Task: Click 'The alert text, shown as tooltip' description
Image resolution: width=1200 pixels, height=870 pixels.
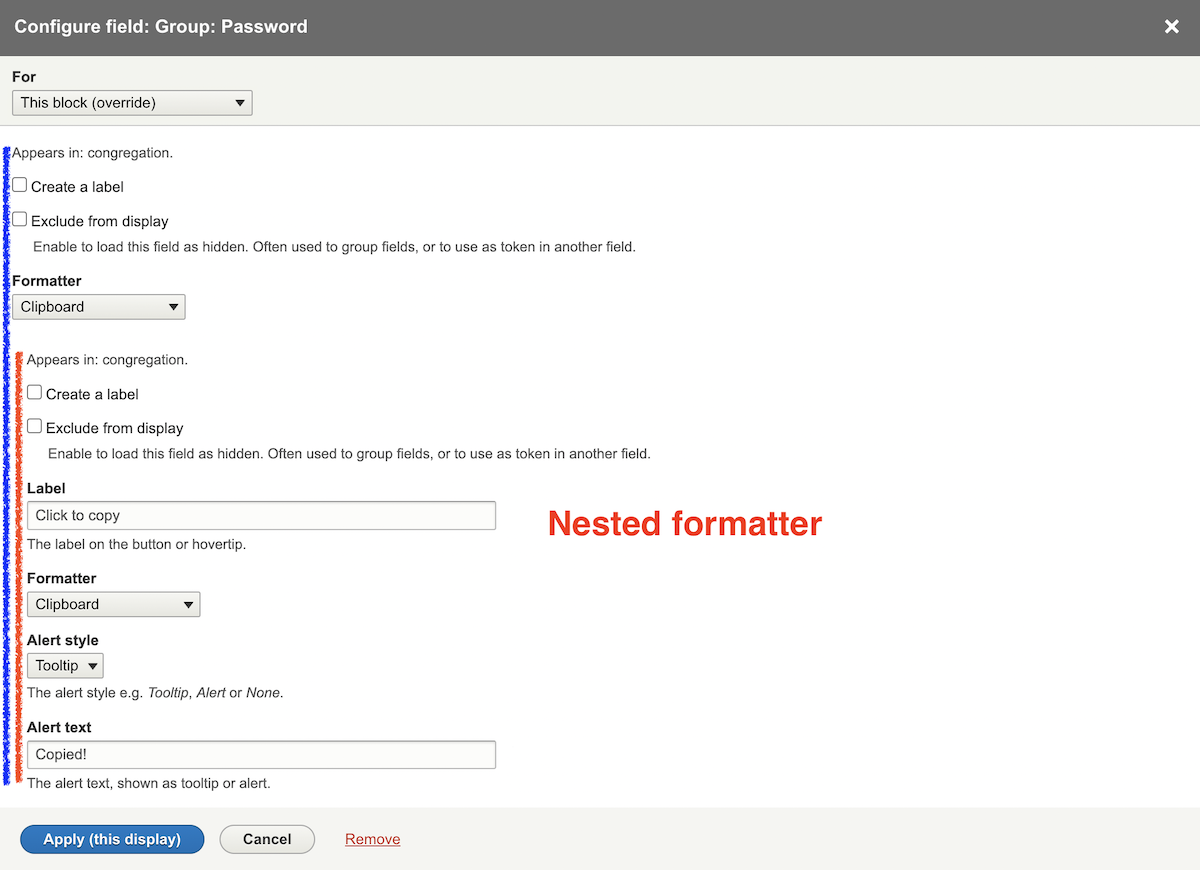Action: pyautogui.click(x=149, y=783)
